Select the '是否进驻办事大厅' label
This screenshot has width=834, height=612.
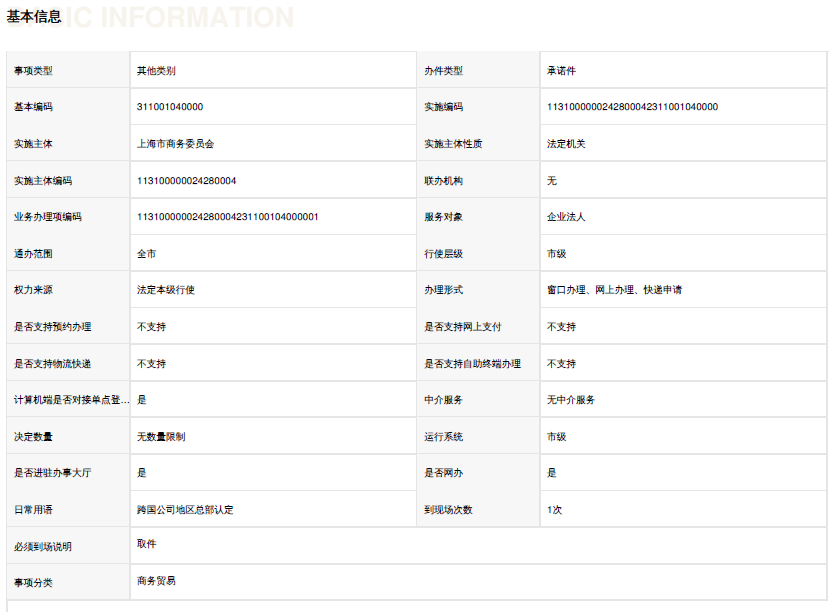pyautogui.click(x=52, y=473)
